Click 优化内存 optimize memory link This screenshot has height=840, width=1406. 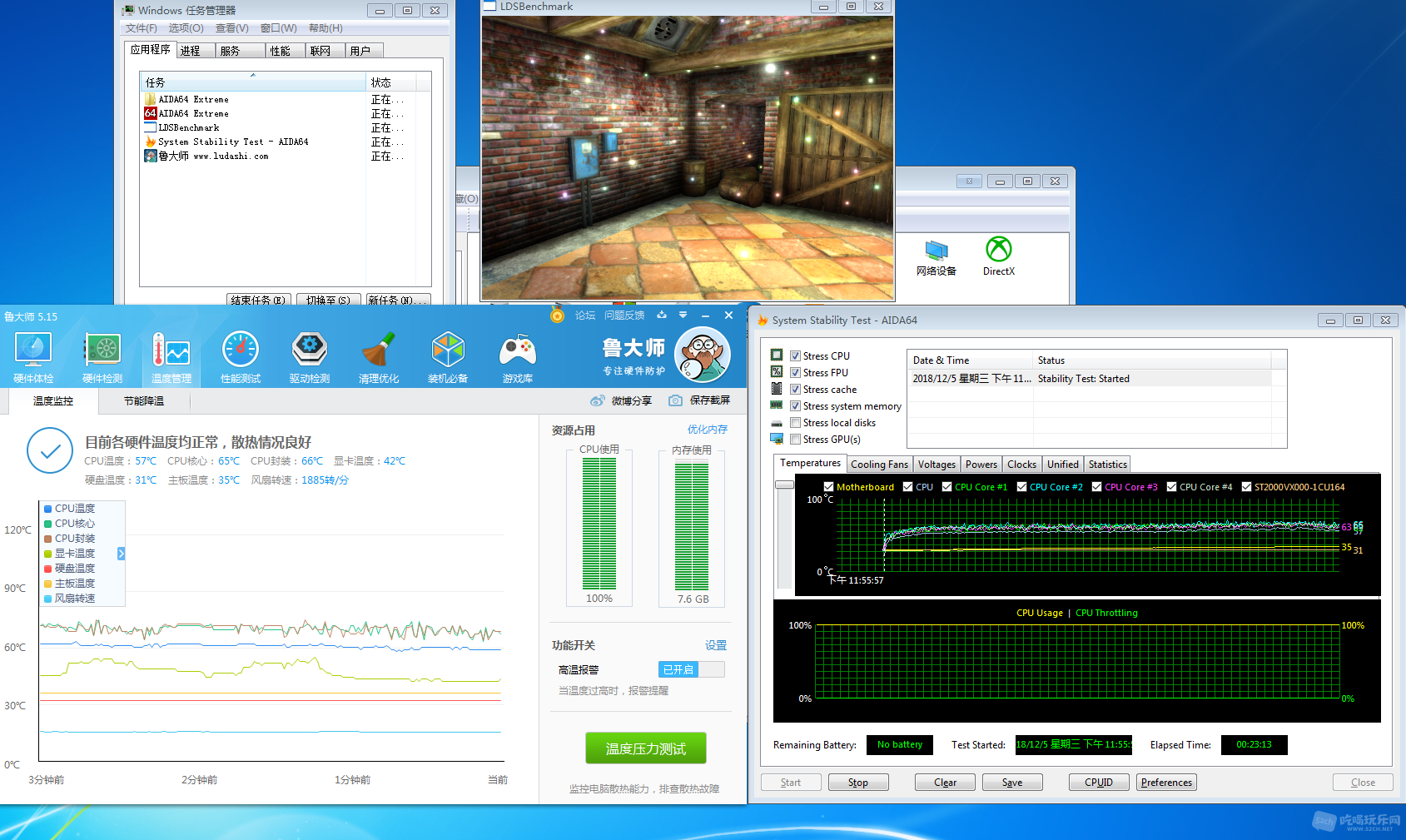click(708, 430)
